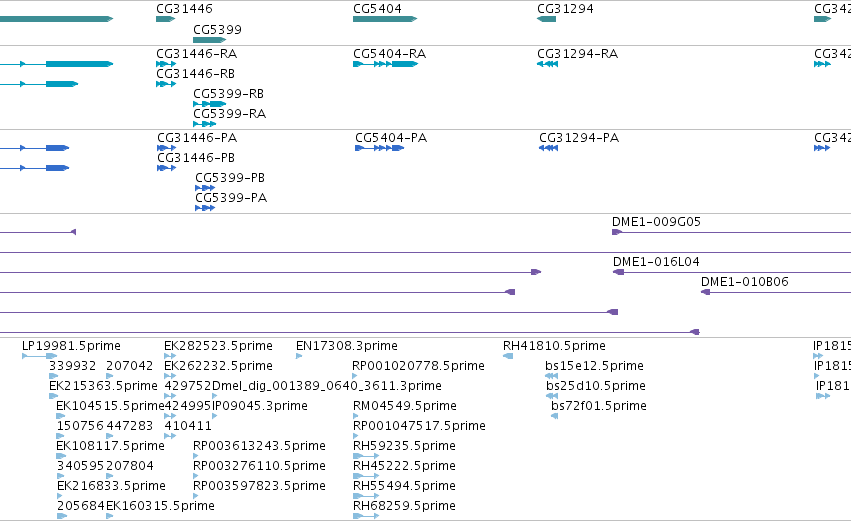Click the CG31446 gene label
This screenshot has height=521, width=851.
185,9
